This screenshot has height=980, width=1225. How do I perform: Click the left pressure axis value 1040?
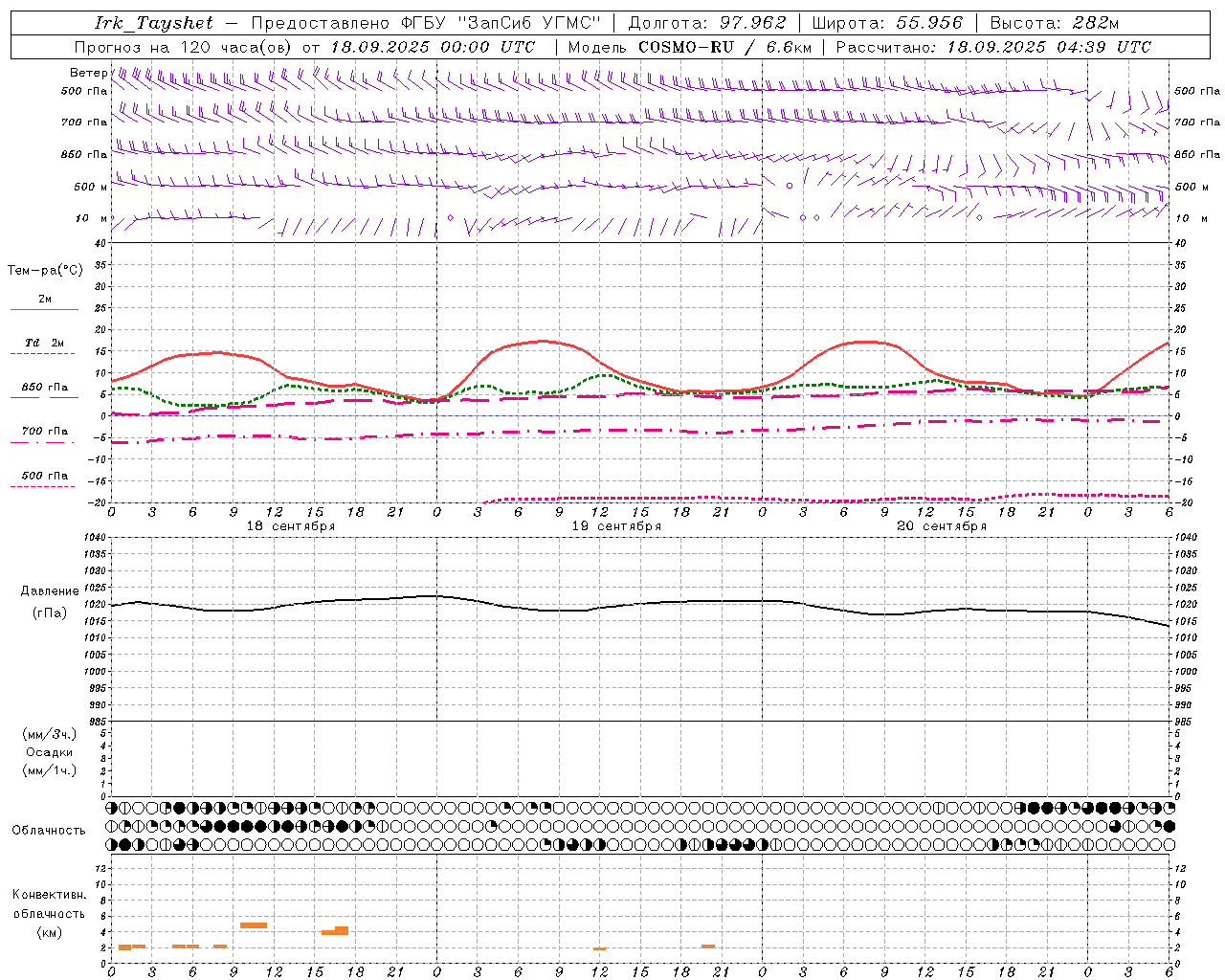(x=96, y=538)
